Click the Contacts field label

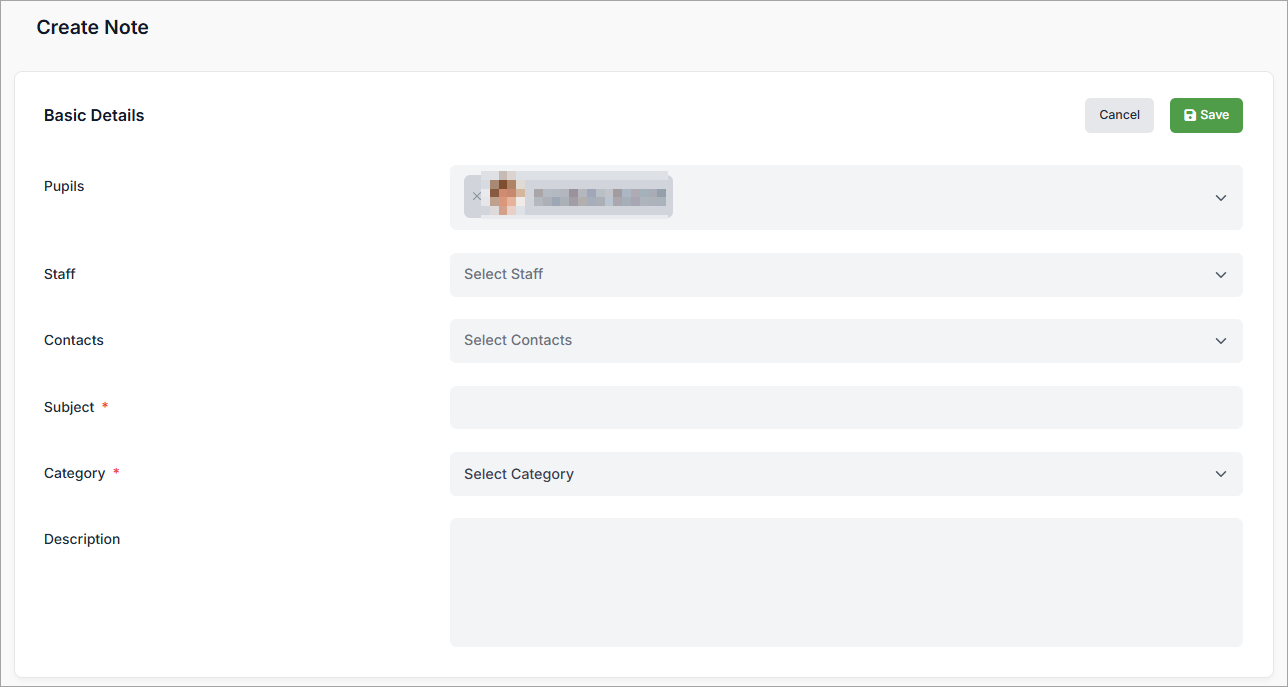click(x=74, y=340)
